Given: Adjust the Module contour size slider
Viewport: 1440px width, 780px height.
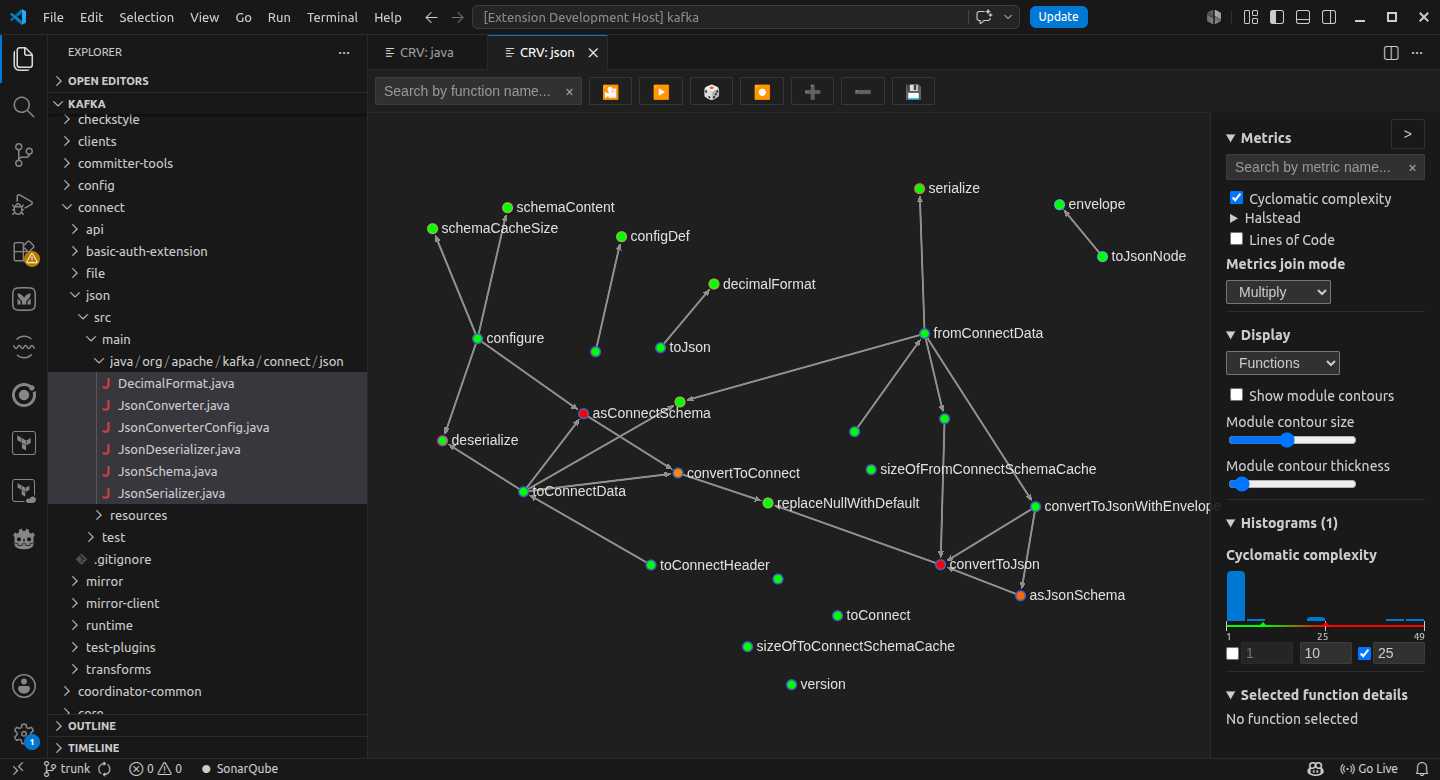Looking at the screenshot, I should point(1291,440).
